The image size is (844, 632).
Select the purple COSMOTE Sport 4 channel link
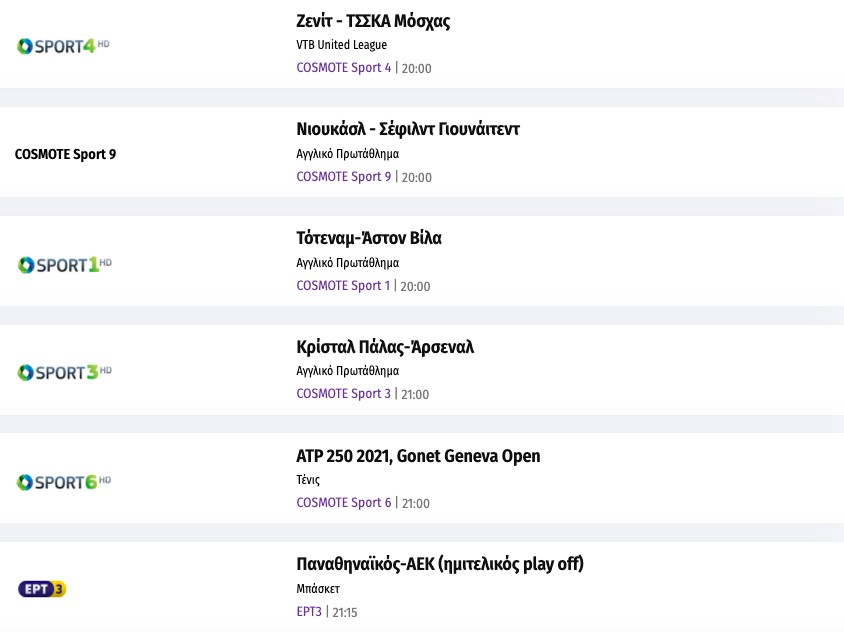point(344,68)
